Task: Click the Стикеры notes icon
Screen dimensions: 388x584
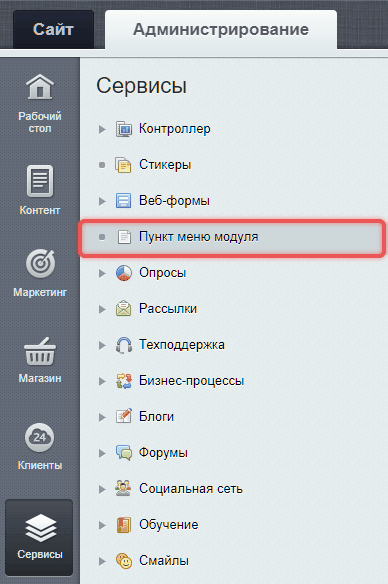Action: (x=124, y=165)
